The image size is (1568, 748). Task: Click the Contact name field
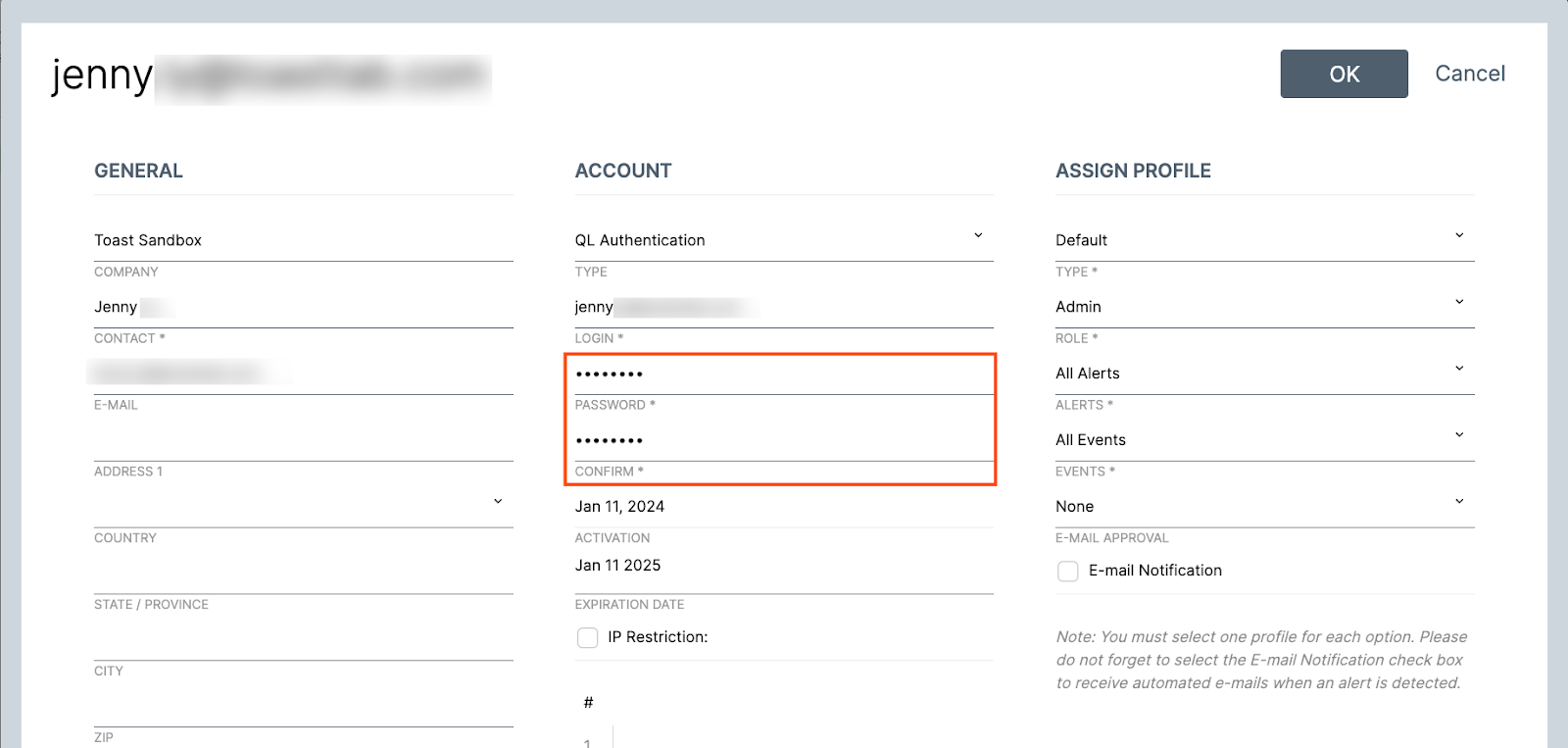point(303,307)
